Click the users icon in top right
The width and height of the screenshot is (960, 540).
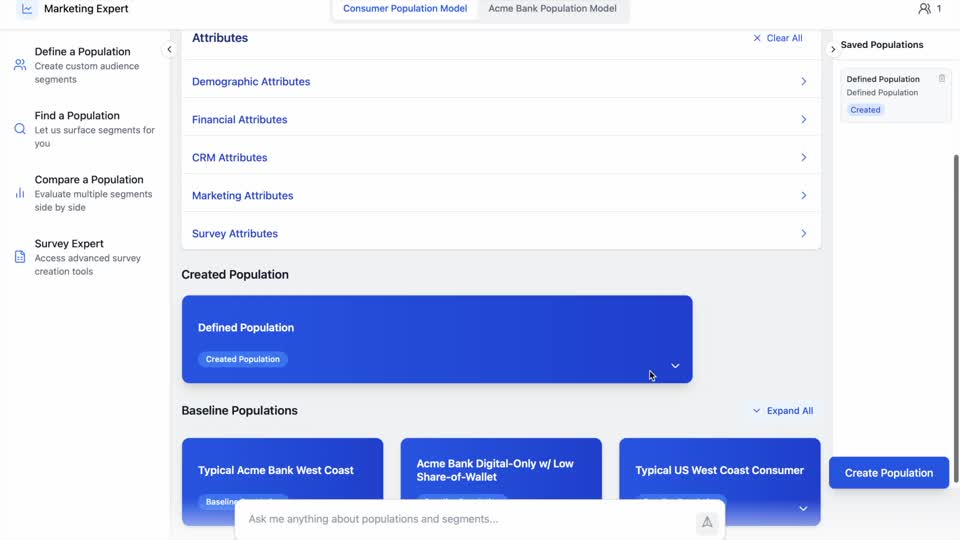pyautogui.click(x=924, y=9)
